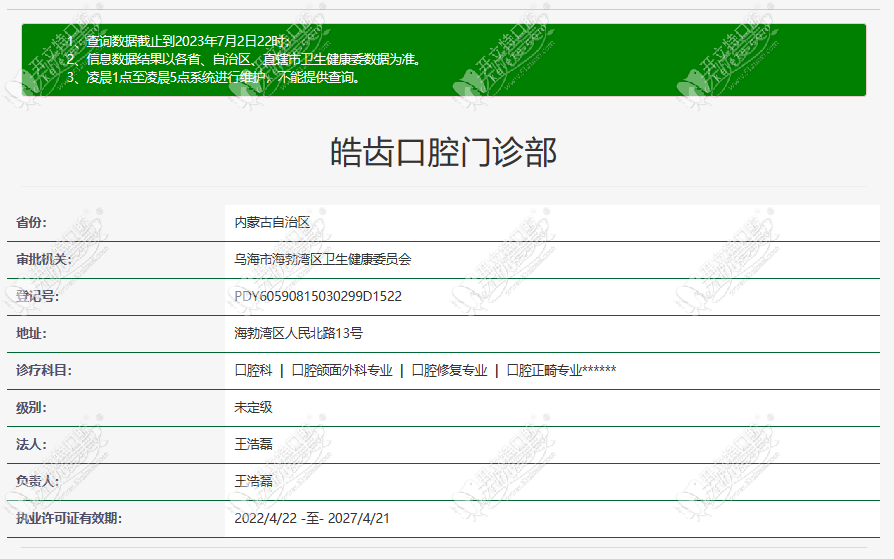
Task: Click the 诊疗科目 label
Action: click(44, 371)
